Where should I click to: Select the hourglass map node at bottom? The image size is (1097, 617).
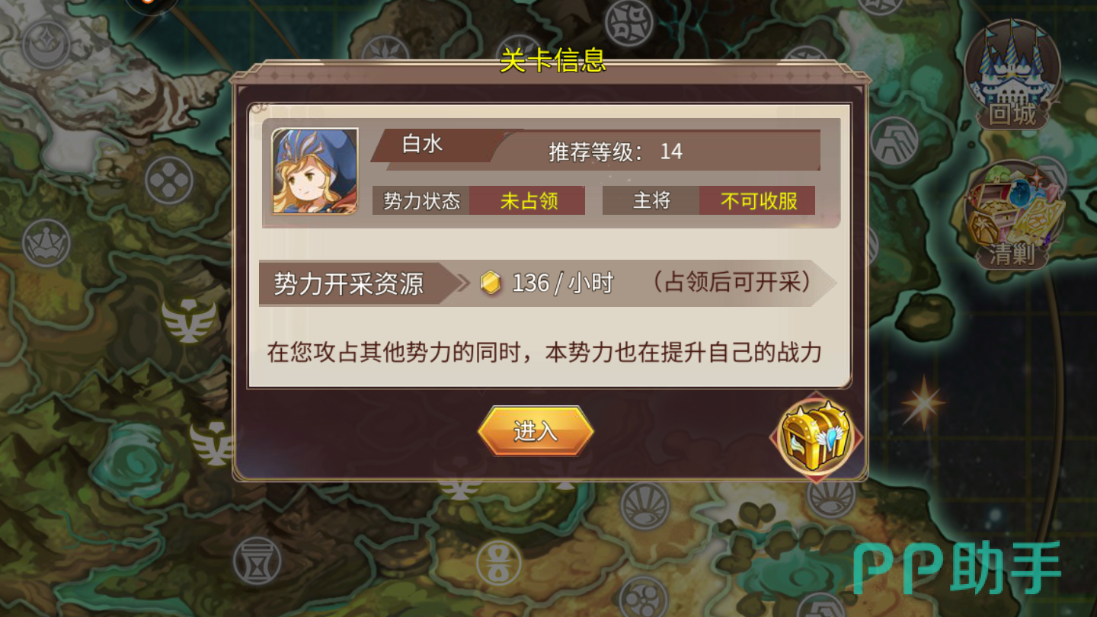click(x=257, y=561)
